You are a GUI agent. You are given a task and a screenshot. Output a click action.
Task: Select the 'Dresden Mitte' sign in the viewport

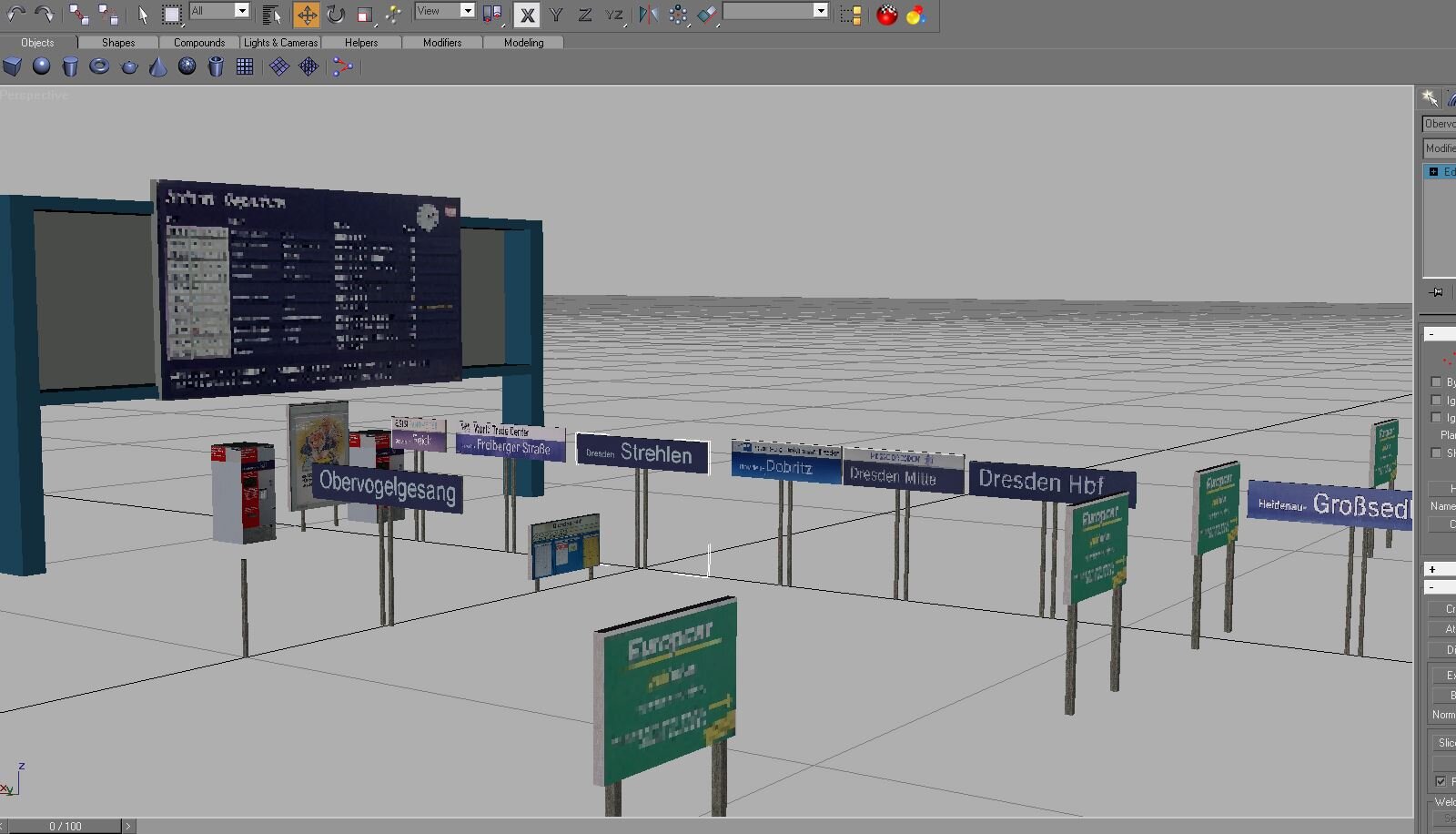coord(903,471)
